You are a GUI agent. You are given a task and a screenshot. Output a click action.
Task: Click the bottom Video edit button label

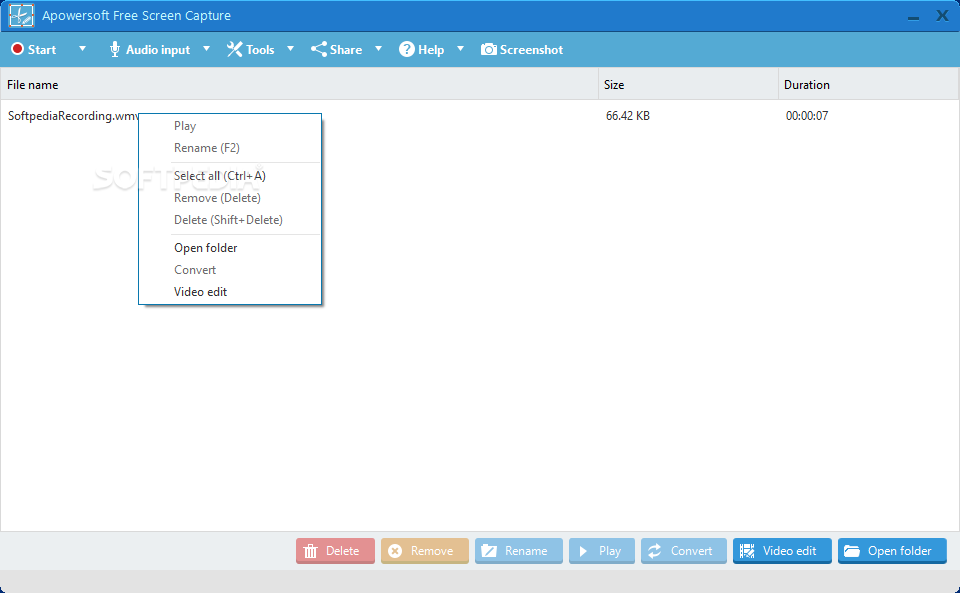pyautogui.click(x=790, y=551)
